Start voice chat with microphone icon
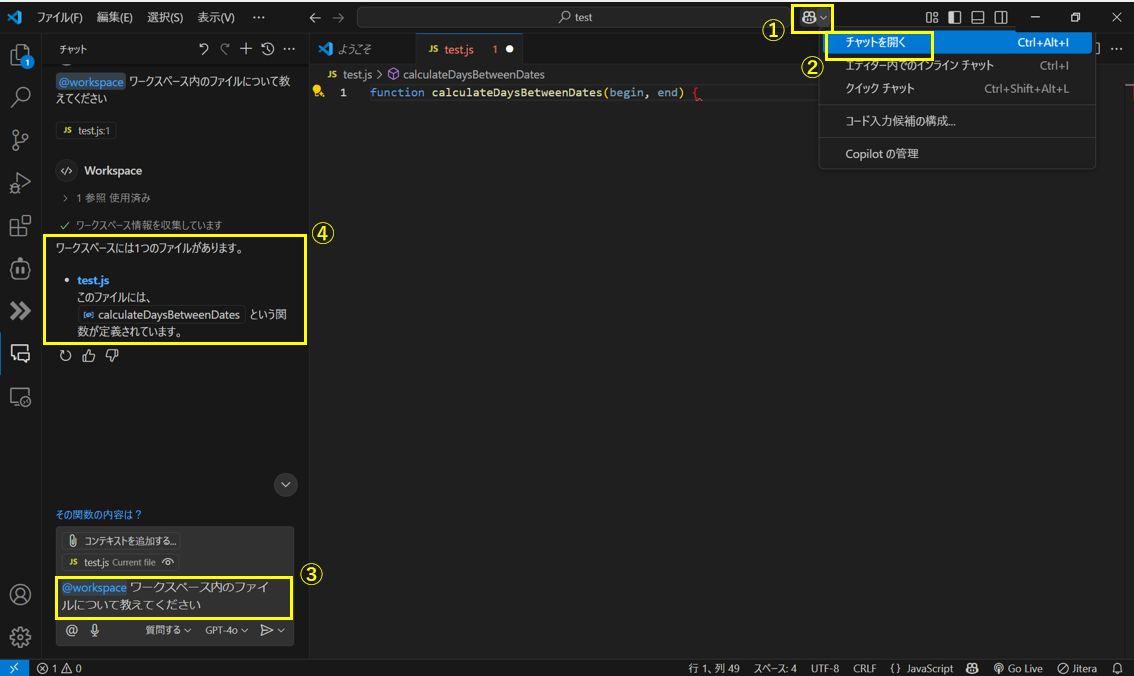 pos(95,630)
